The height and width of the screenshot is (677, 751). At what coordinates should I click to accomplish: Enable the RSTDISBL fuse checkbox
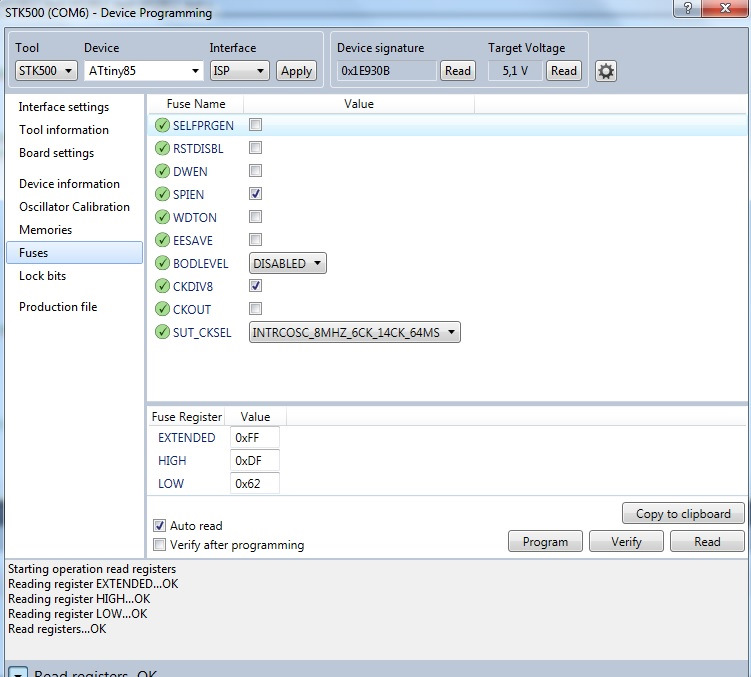coord(256,148)
